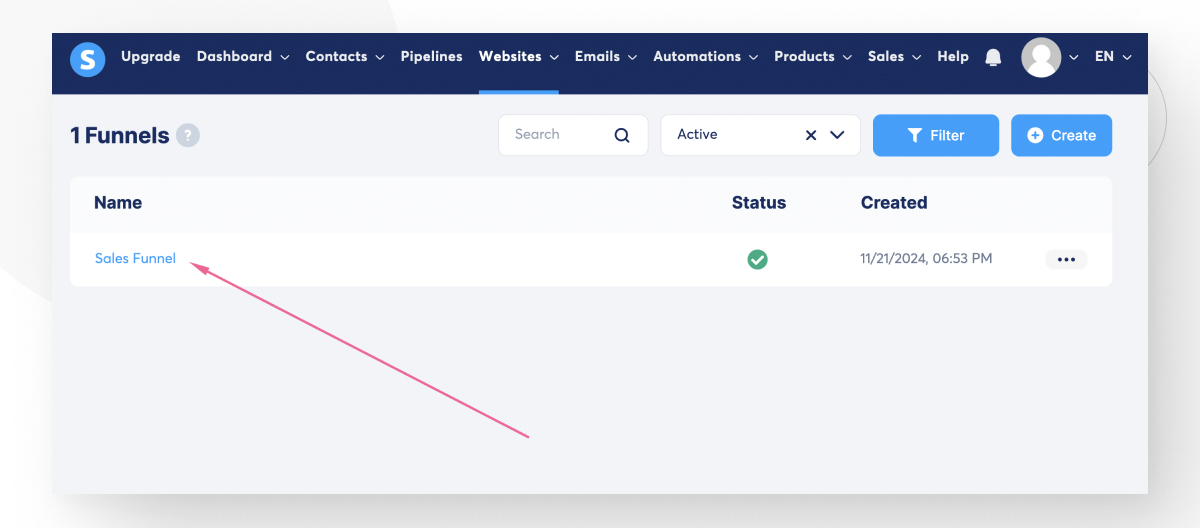The image size is (1200, 528).
Task: Go to Pipelines page
Action: (x=431, y=57)
